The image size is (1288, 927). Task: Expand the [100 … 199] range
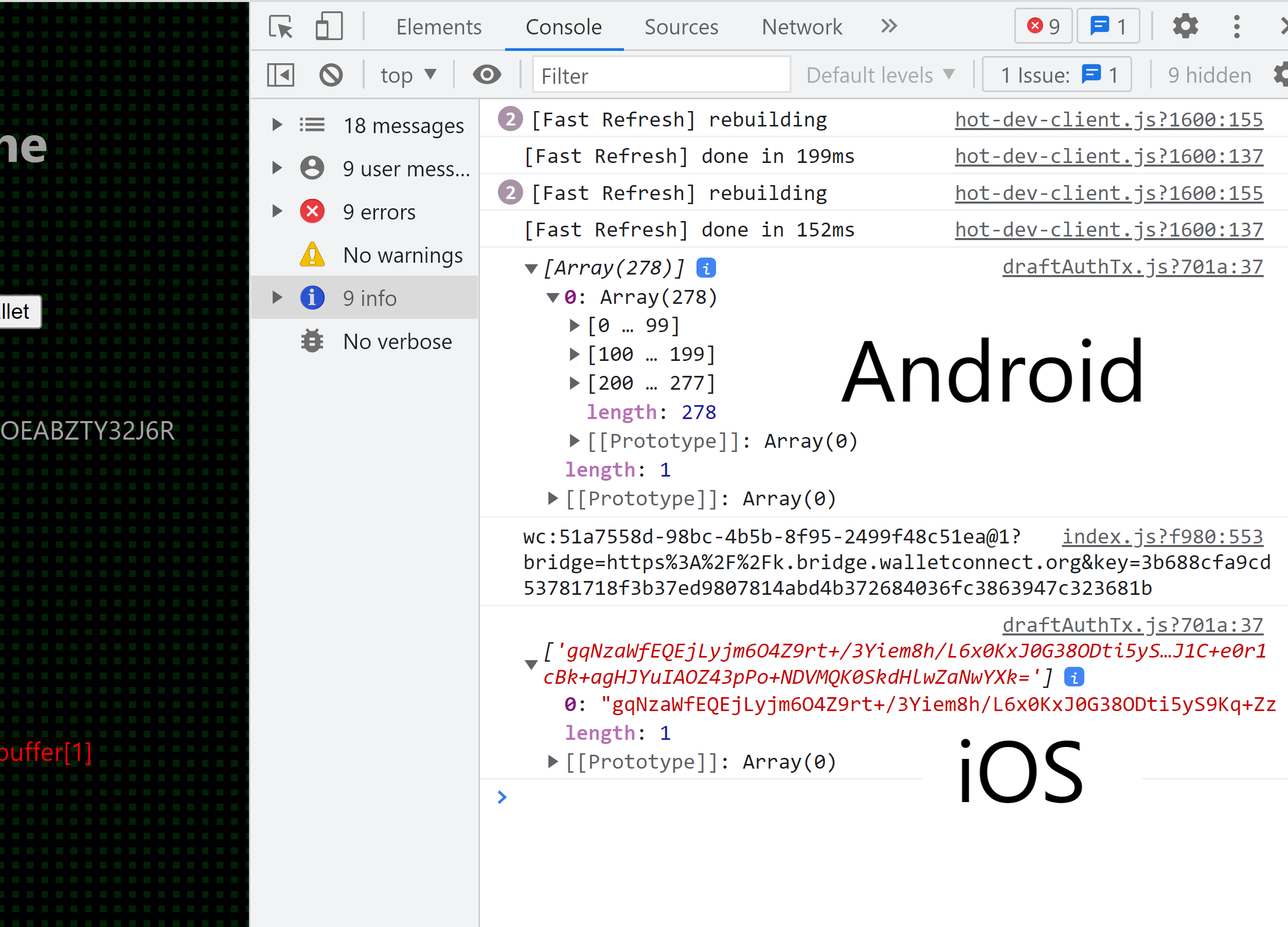(574, 354)
